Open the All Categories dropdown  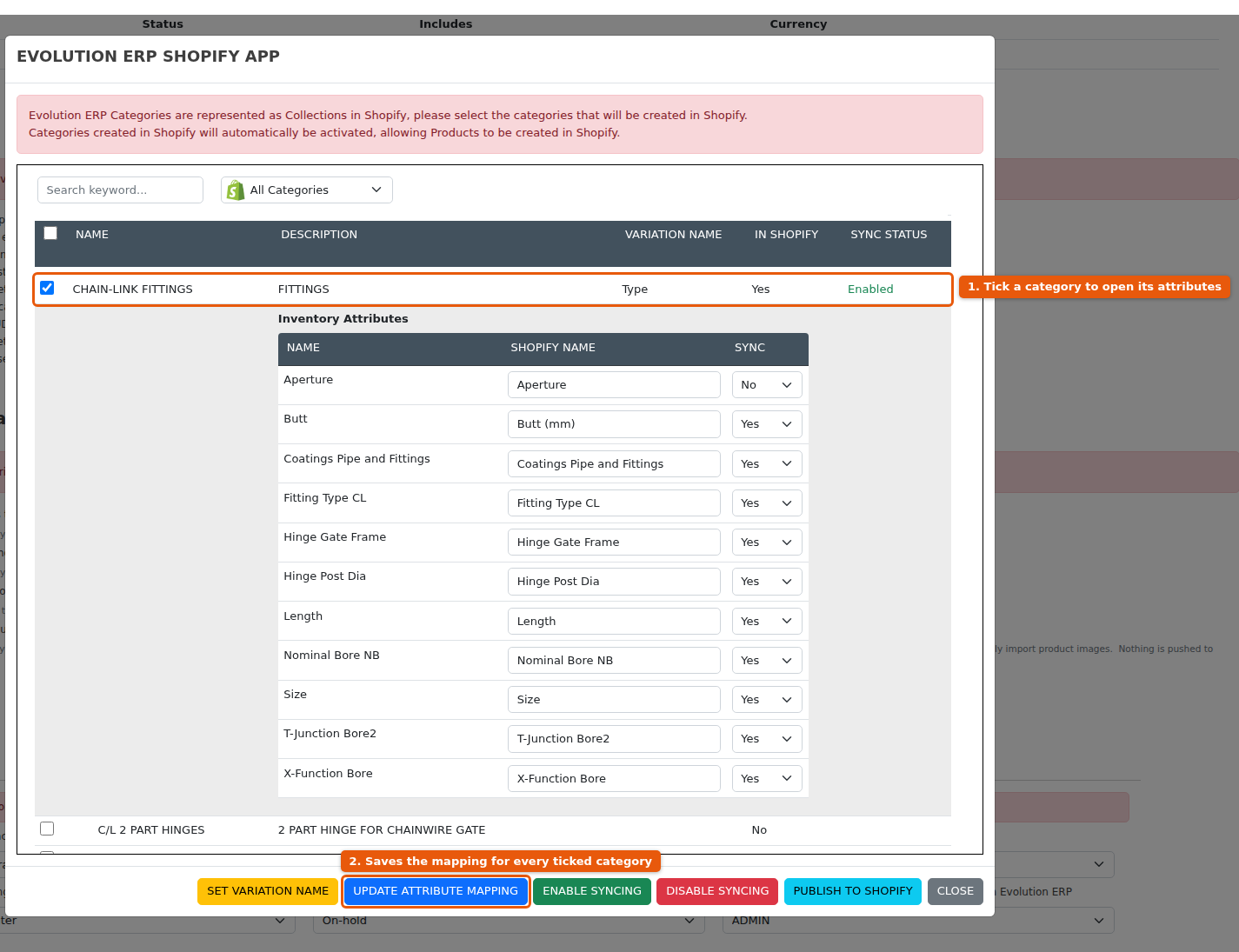pyautogui.click(x=307, y=190)
